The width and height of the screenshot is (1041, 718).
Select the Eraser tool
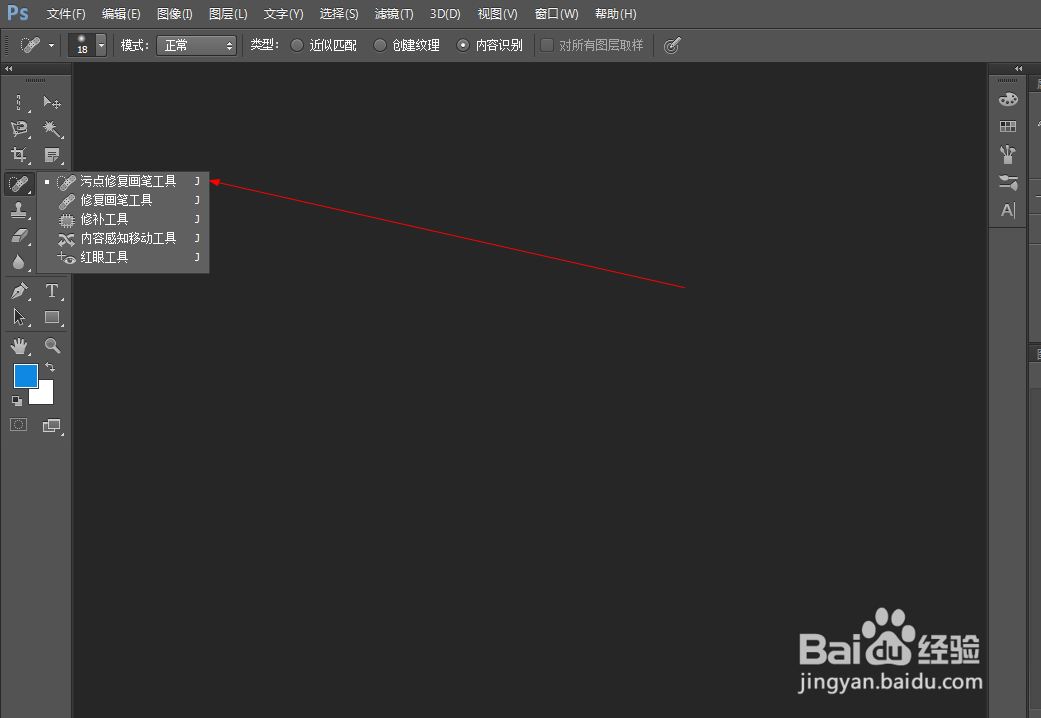tap(19, 236)
